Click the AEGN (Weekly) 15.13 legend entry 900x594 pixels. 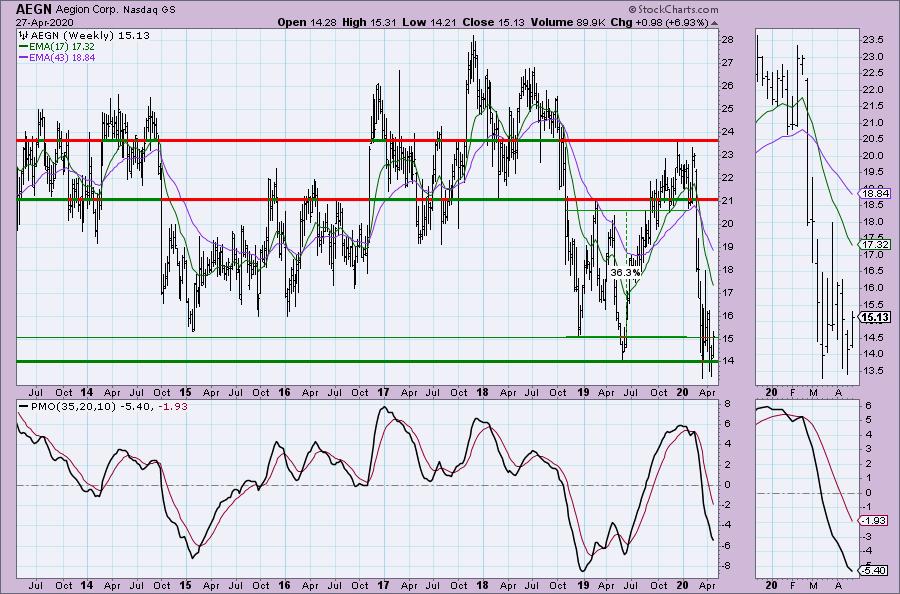click(91, 36)
